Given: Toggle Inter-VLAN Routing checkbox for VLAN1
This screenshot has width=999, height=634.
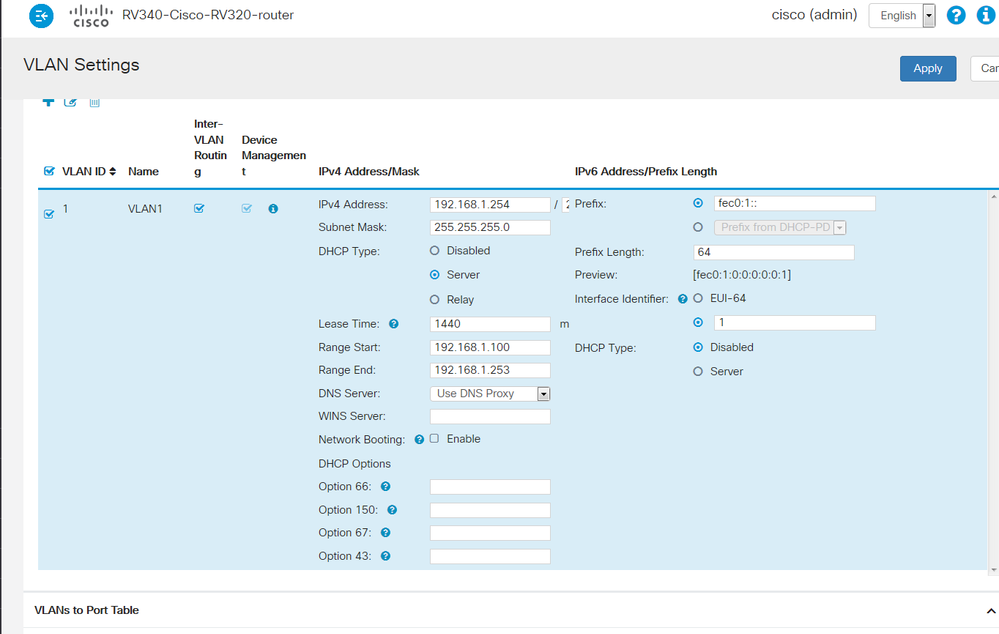Looking at the screenshot, I should tap(199, 208).
